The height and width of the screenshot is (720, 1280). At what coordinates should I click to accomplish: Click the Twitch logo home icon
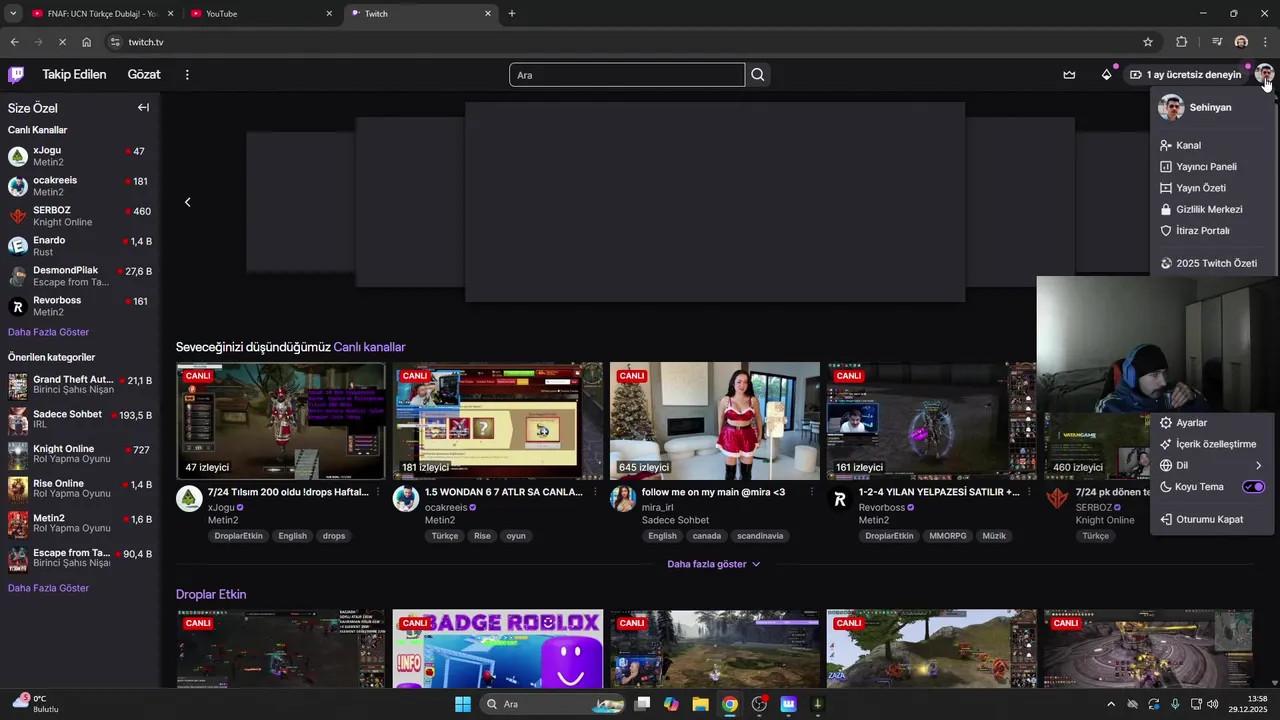[16, 75]
